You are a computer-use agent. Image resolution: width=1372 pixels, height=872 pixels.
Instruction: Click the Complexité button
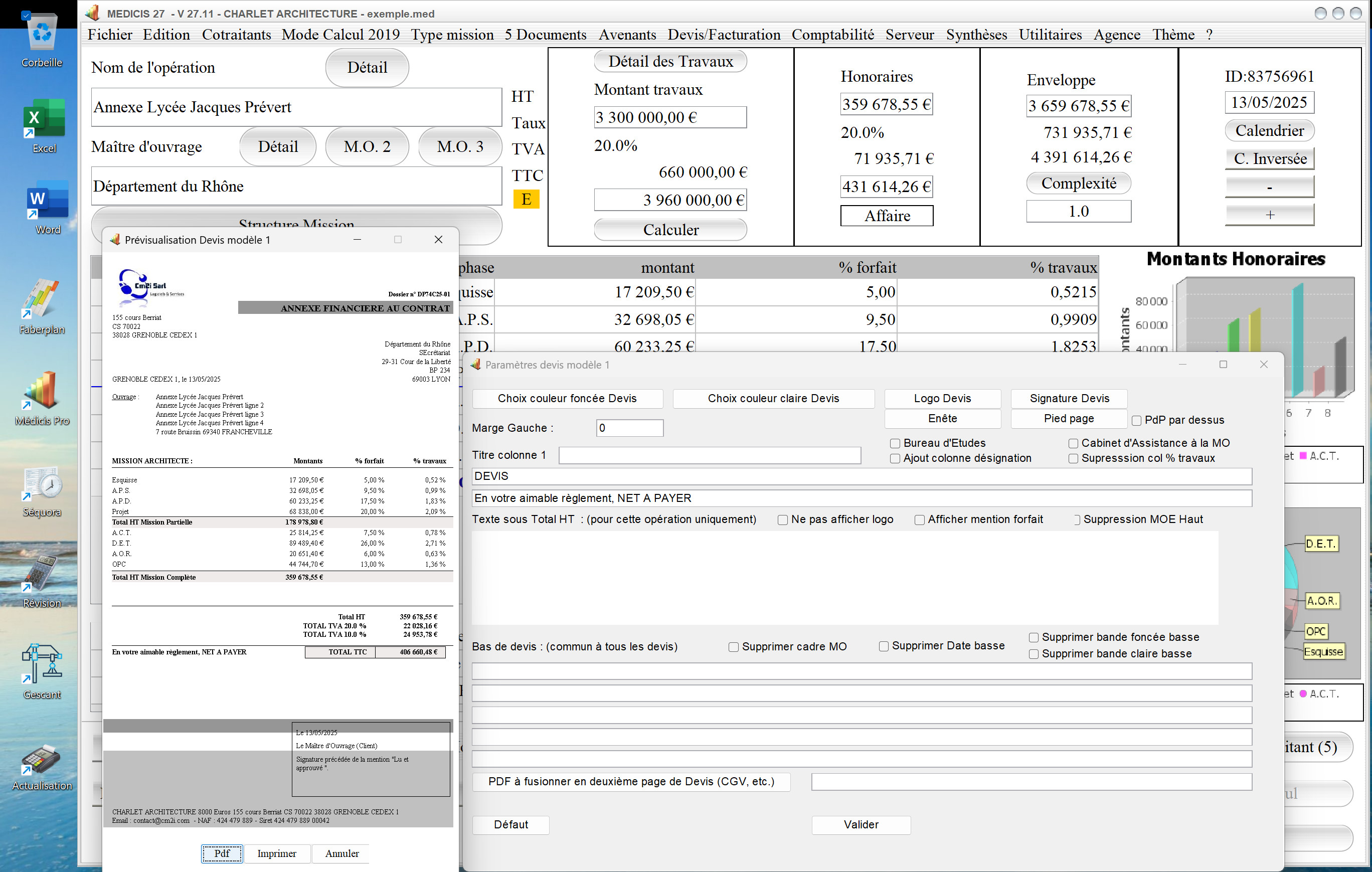[1079, 184]
